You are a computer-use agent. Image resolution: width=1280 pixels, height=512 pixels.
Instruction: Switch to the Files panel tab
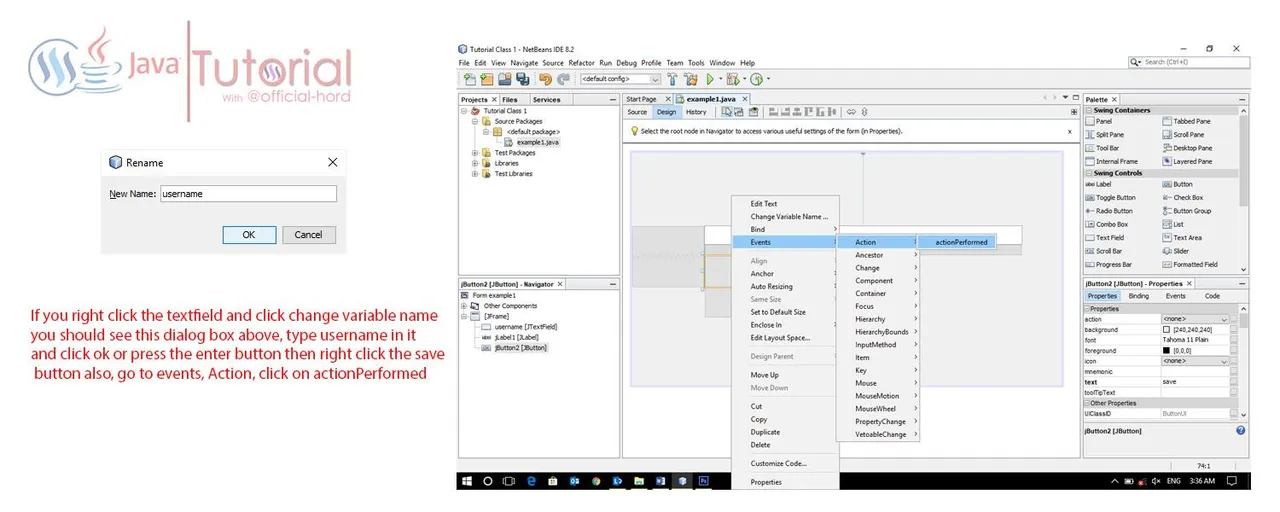click(x=510, y=99)
